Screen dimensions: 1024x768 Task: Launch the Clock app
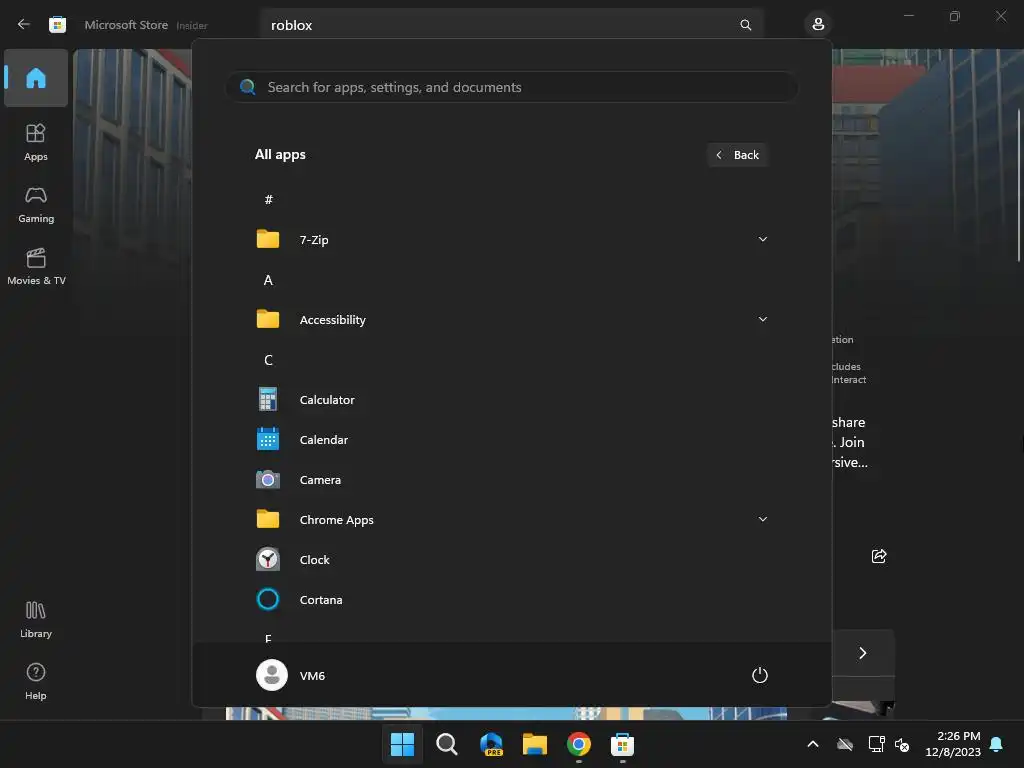(x=511, y=560)
